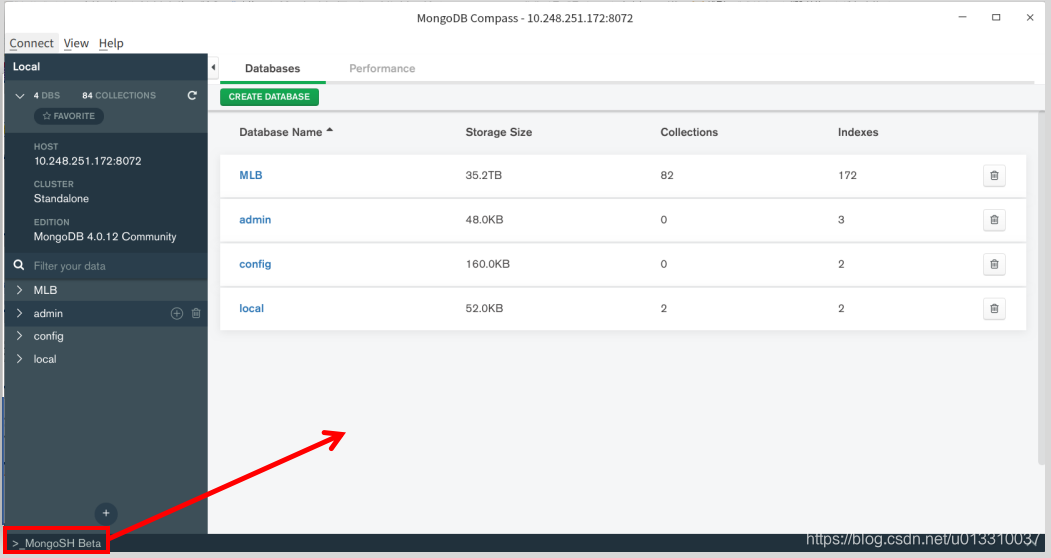Open the MongoSH Beta shell panel
This screenshot has width=1051, height=558.
57,543
